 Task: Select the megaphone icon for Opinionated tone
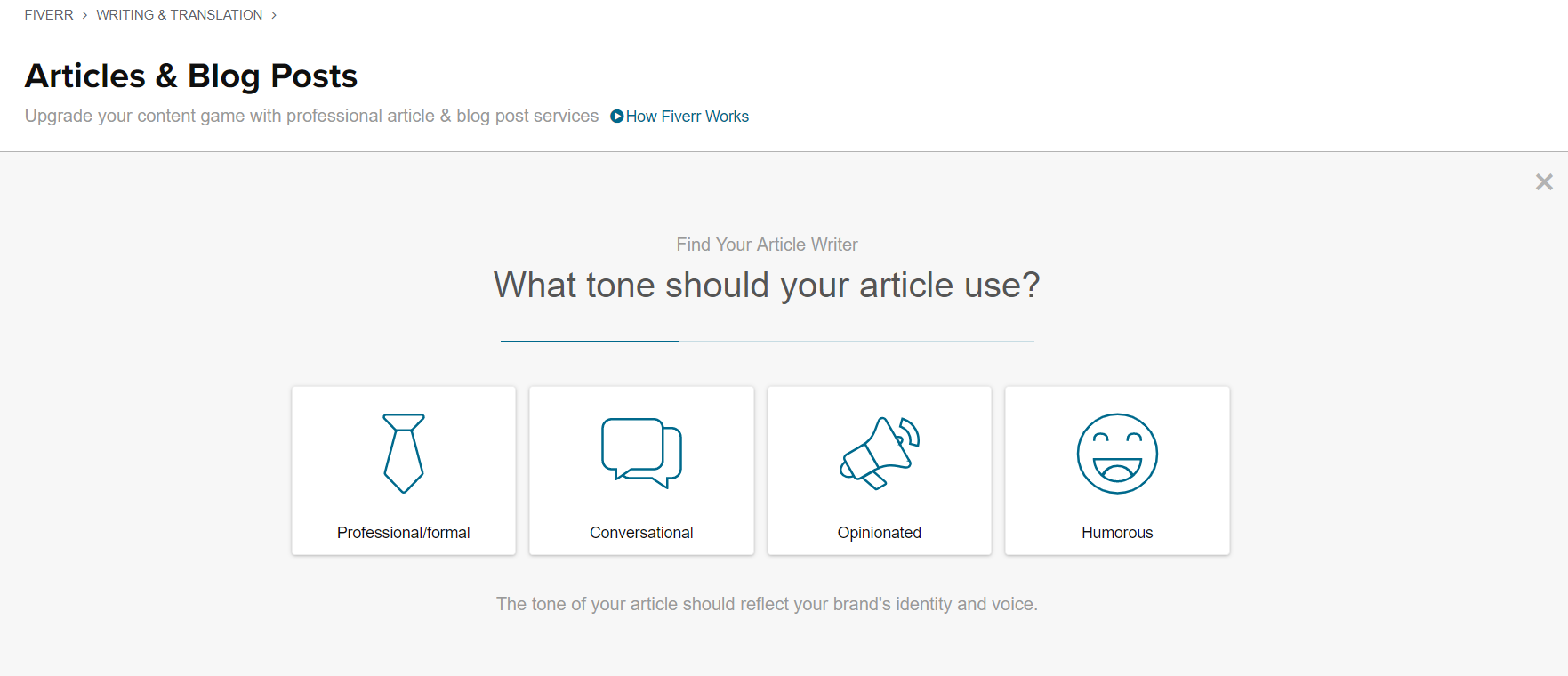pos(879,454)
